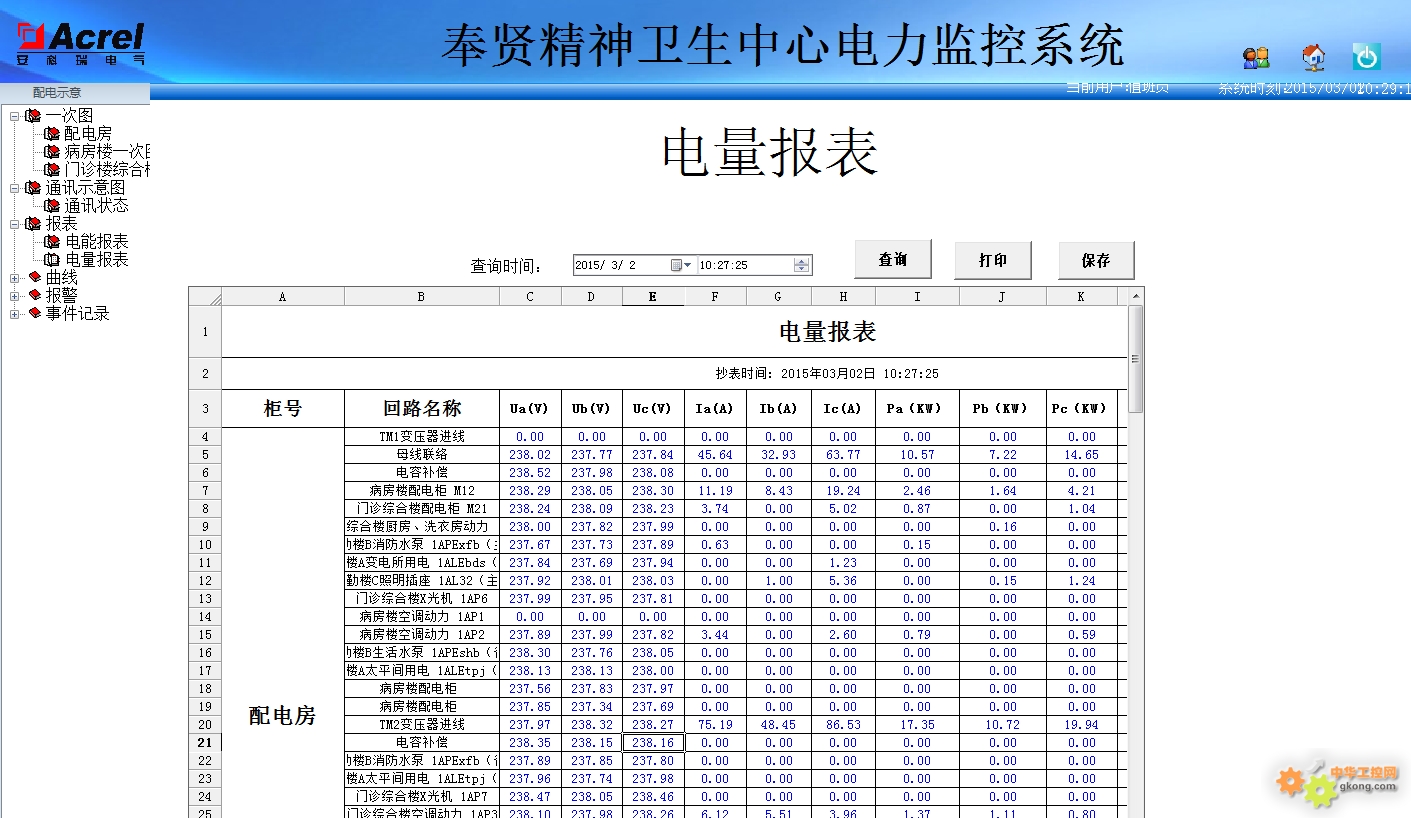The width and height of the screenshot is (1411, 818).
Task: Click the 查询 button
Action: [893, 259]
